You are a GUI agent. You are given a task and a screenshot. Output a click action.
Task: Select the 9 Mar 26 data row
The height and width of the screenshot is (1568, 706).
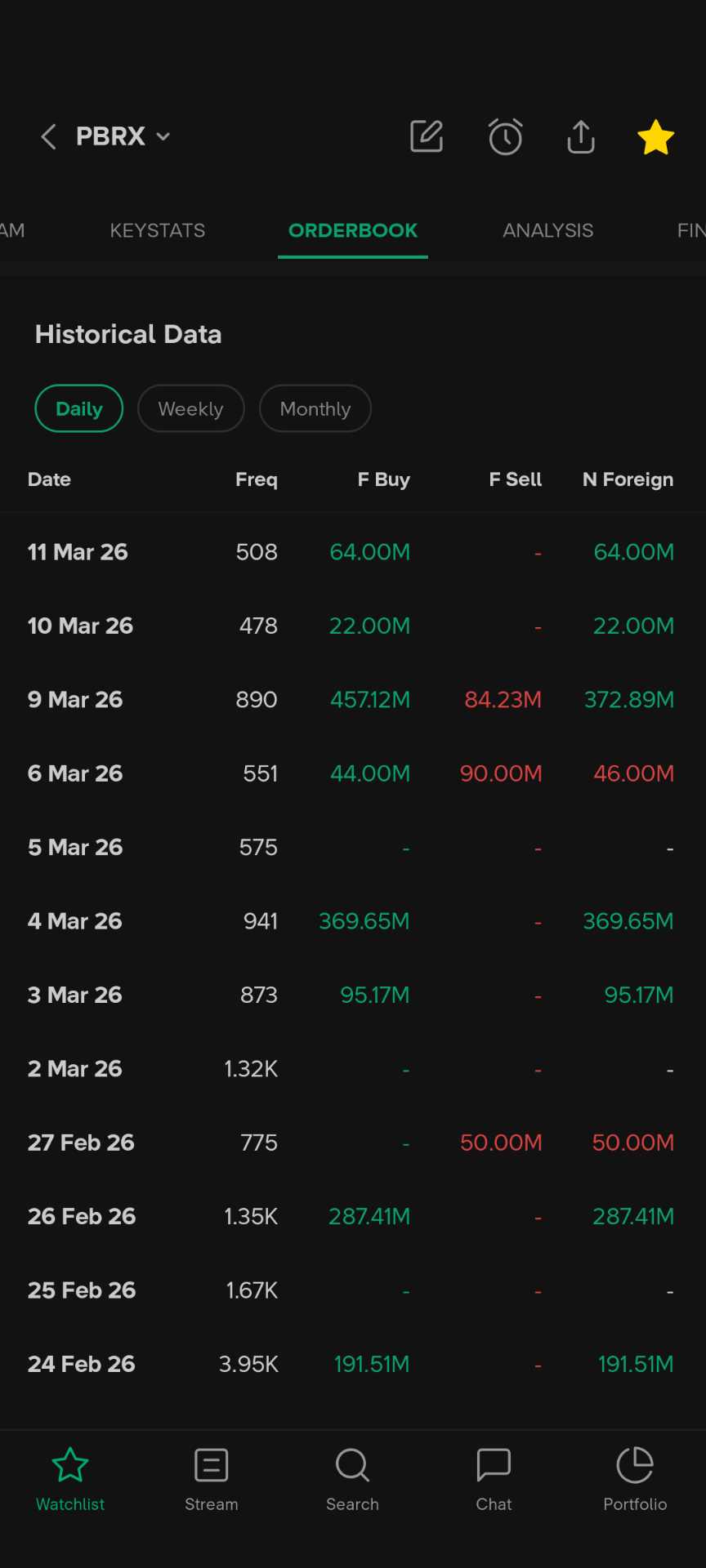click(x=351, y=700)
